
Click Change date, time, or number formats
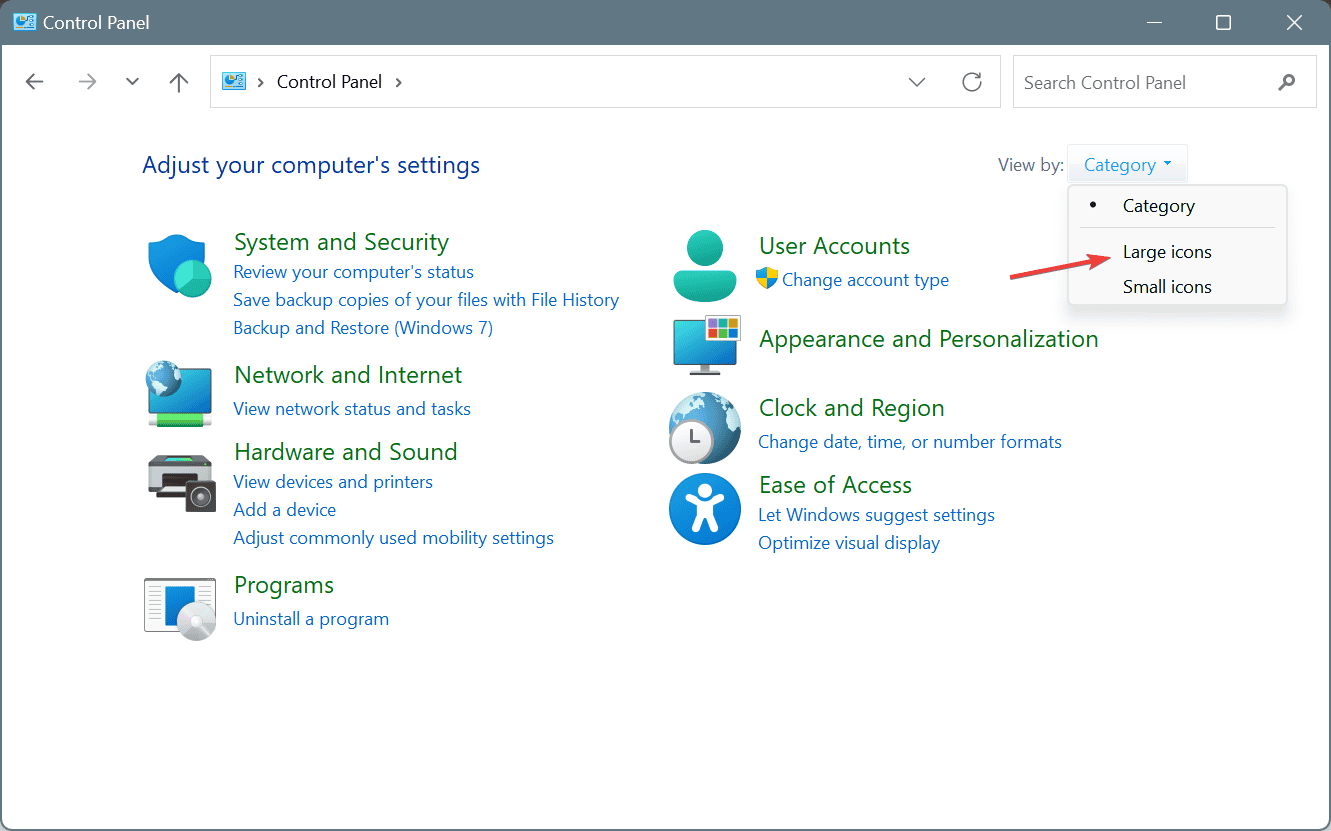pos(910,442)
